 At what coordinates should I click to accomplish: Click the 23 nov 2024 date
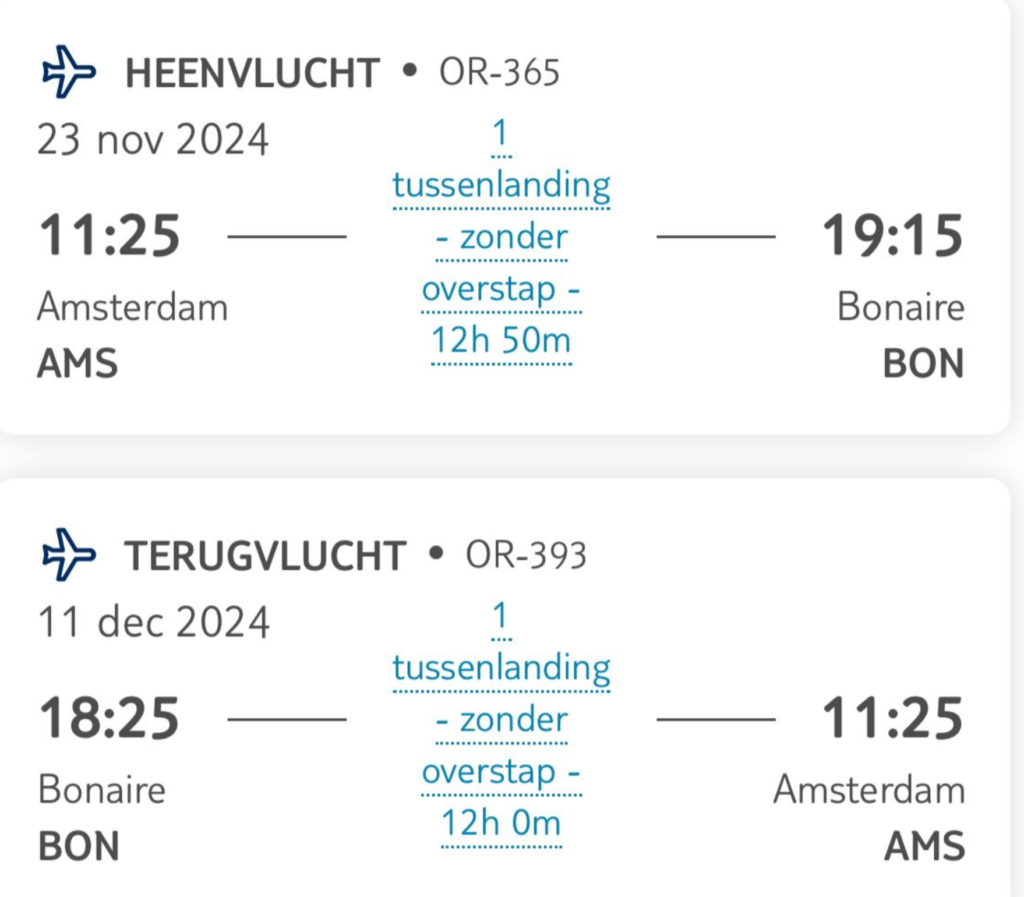pyautogui.click(x=153, y=140)
